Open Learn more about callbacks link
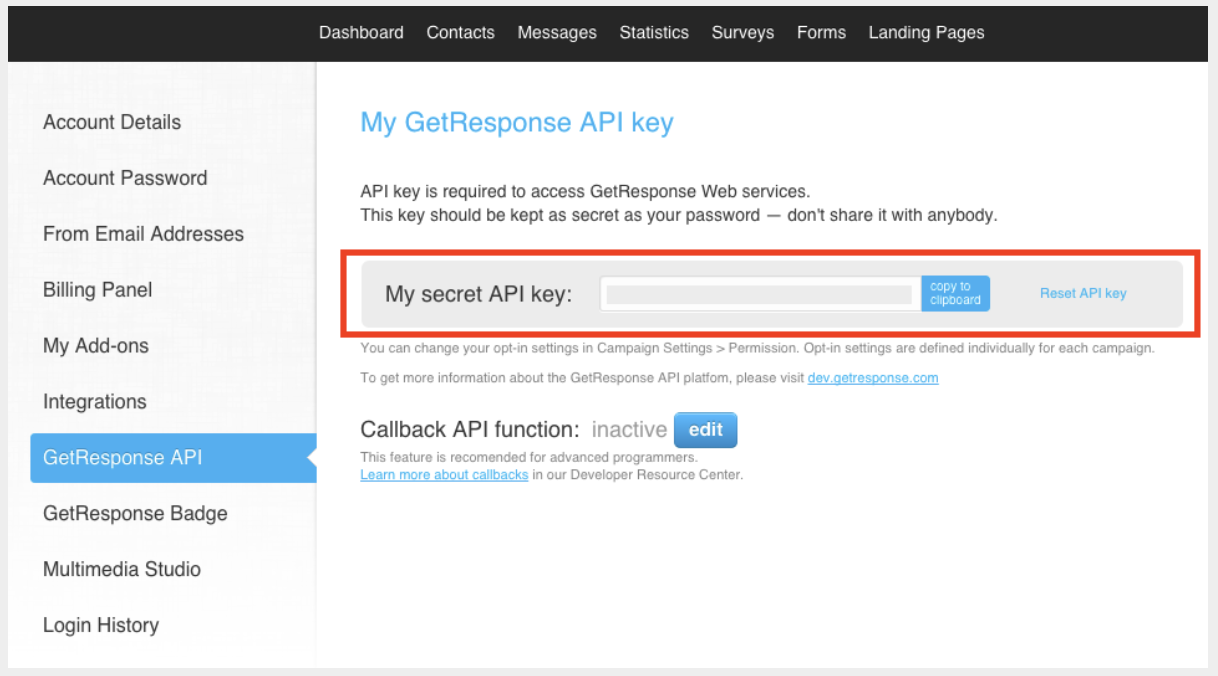The image size is (1218, 676). pos(444,475)
